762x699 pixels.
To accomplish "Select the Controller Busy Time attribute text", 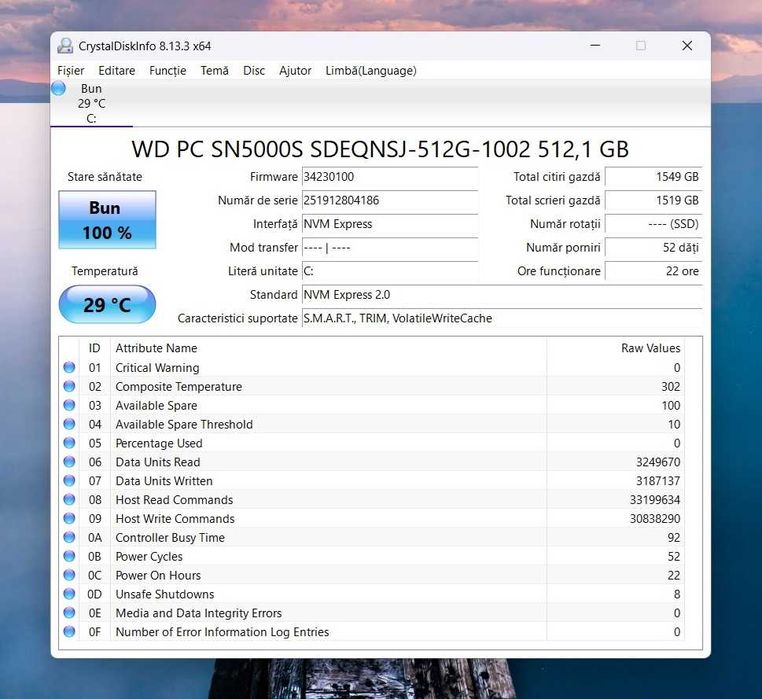I will (x=170, y=538).
